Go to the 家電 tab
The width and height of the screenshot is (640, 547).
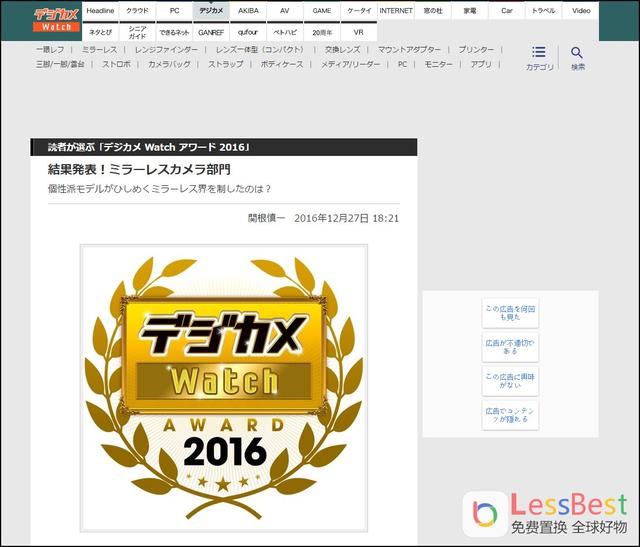(470, 11)
